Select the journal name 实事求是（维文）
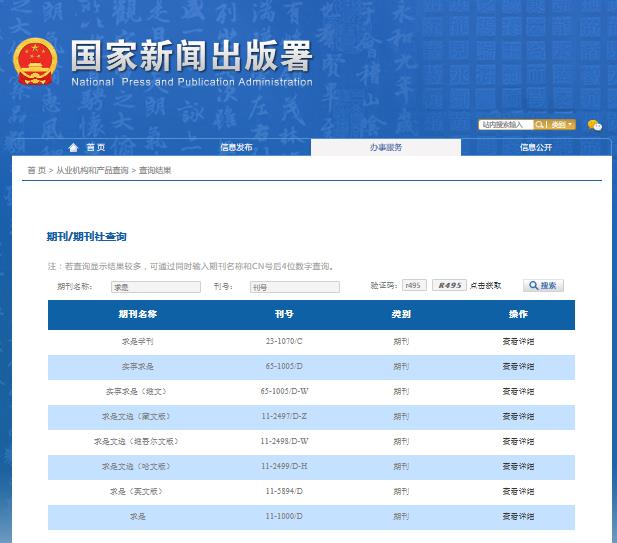The image size is (617, 543). click(x=137, y=392)
